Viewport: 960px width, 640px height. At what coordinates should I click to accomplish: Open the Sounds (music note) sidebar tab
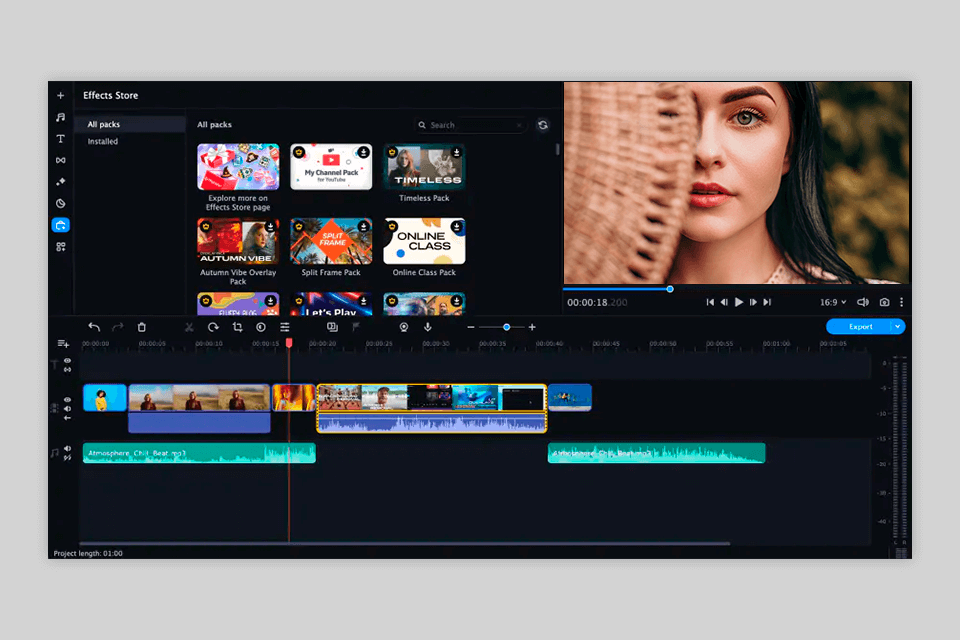click(x=61, y=117)
